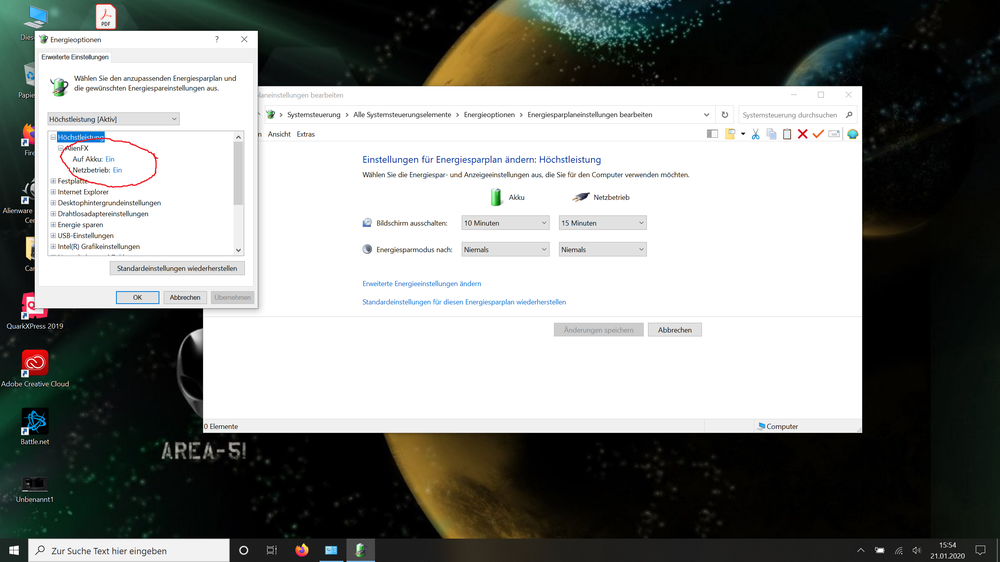Click the Systemsteuerung durchsuchen search field
This screenshot has height=562, width=1000.
790,115
